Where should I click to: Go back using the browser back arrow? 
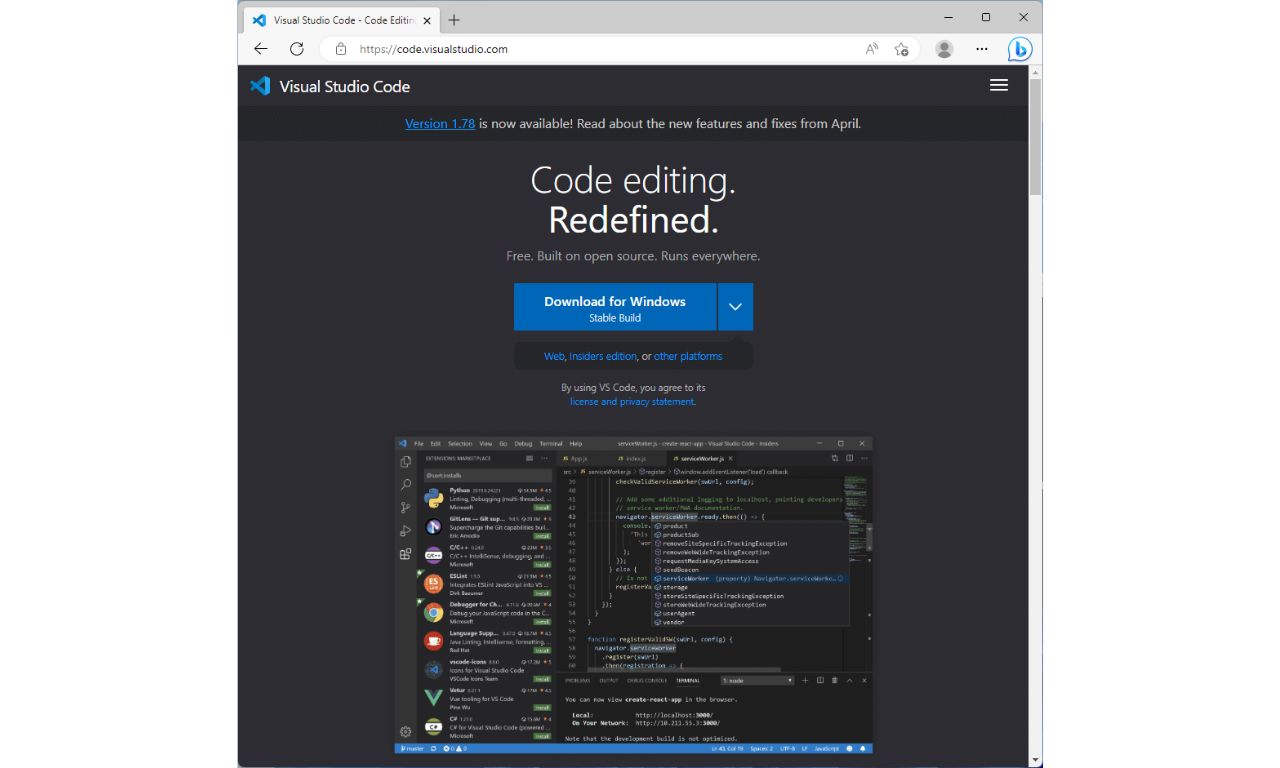click(x=261, y=49)
